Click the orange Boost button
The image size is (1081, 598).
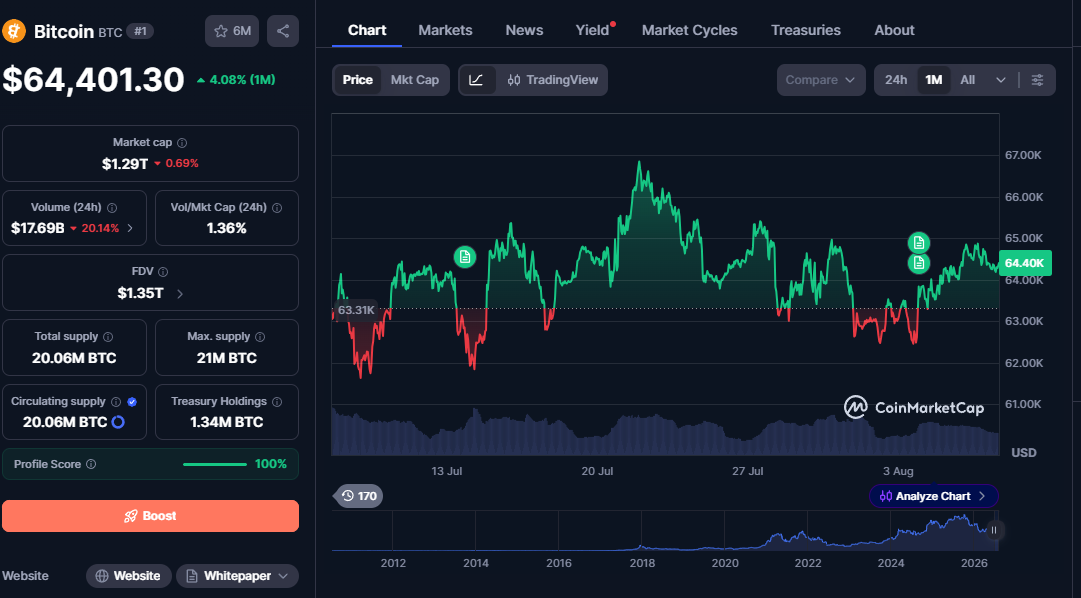click(x=150, y=516)
